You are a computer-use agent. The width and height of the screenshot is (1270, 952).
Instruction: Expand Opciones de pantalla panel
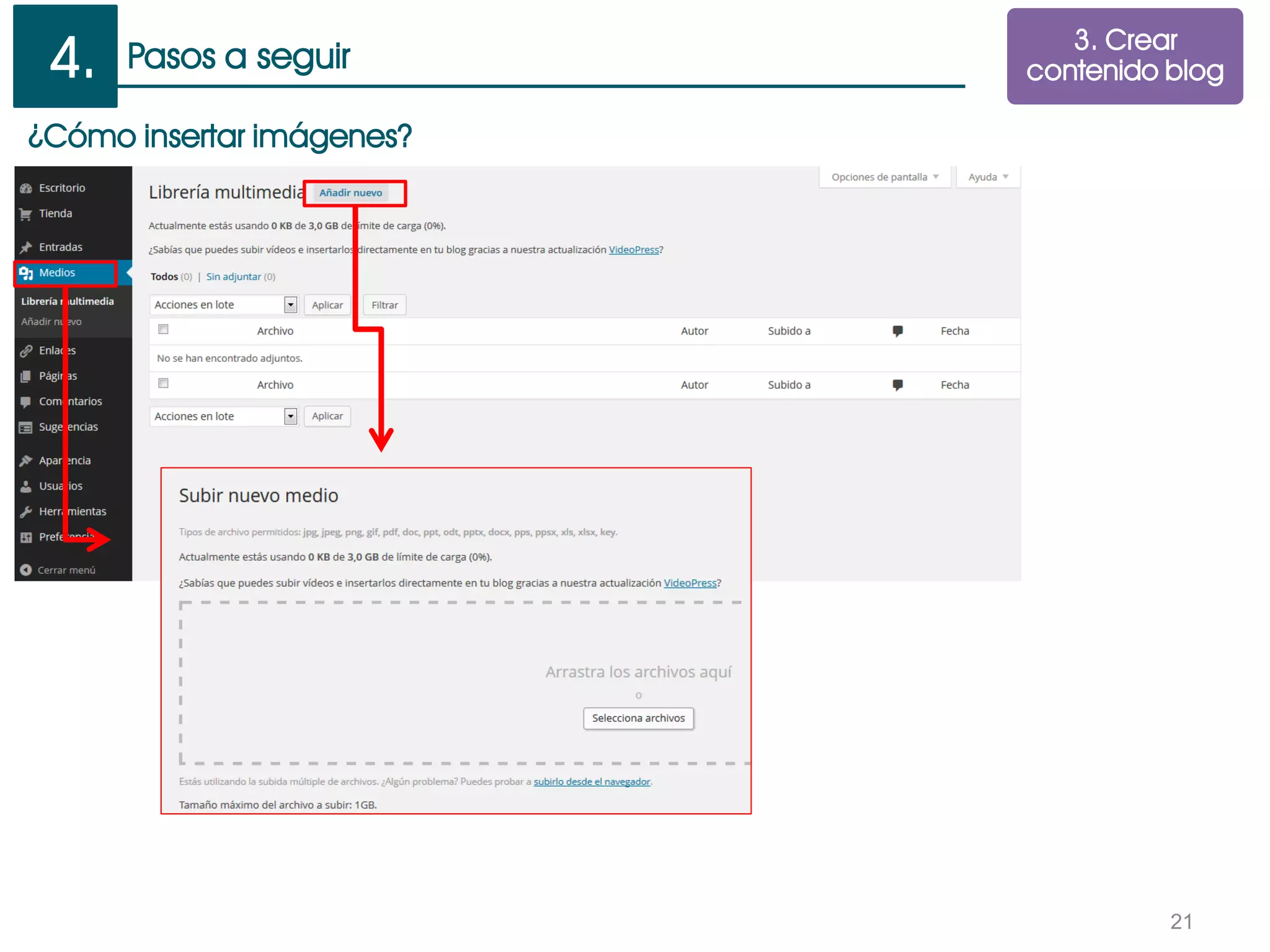pyautogui.click(x=885, y=177)
